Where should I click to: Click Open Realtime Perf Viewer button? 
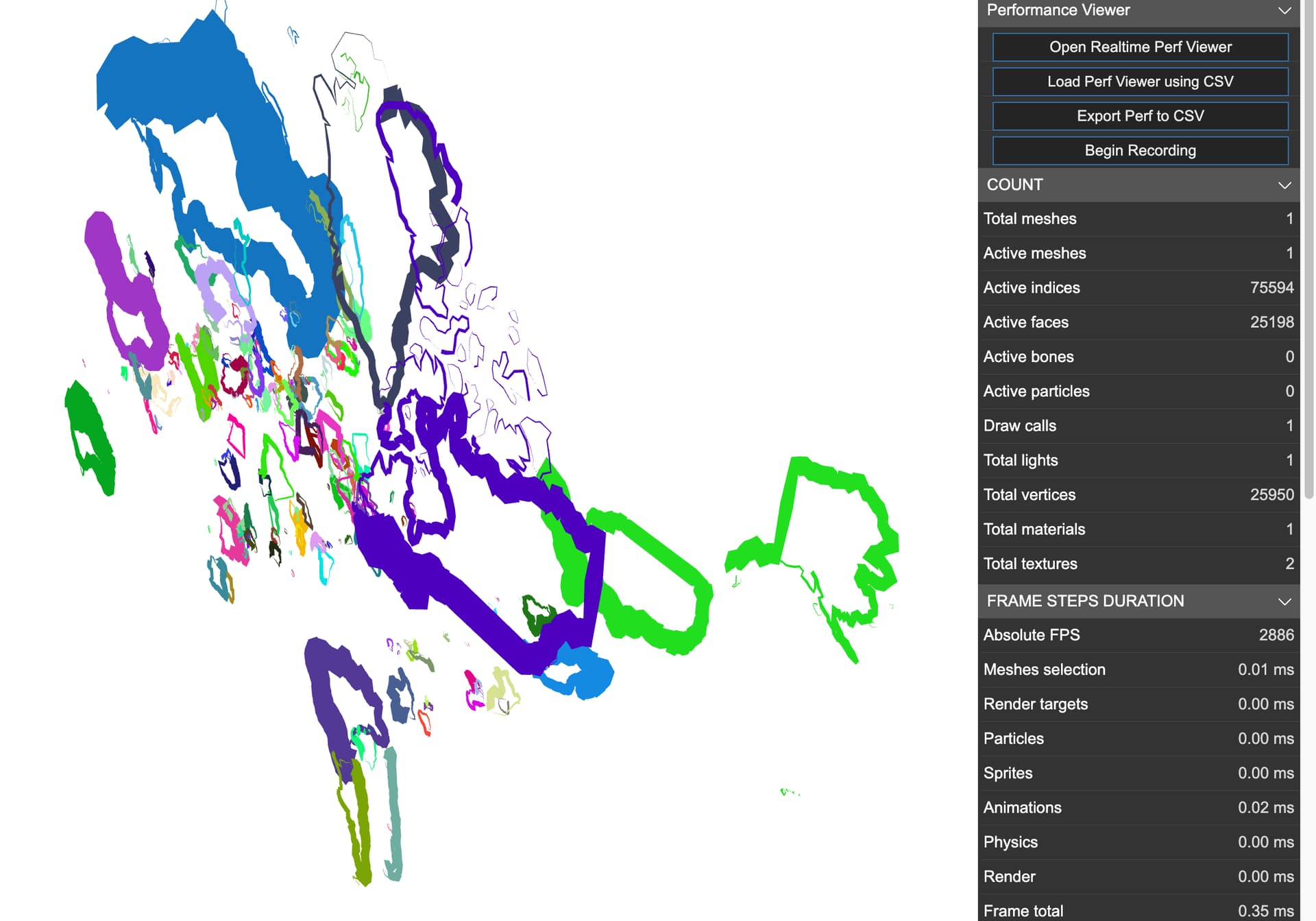[x=1140, y=47]
